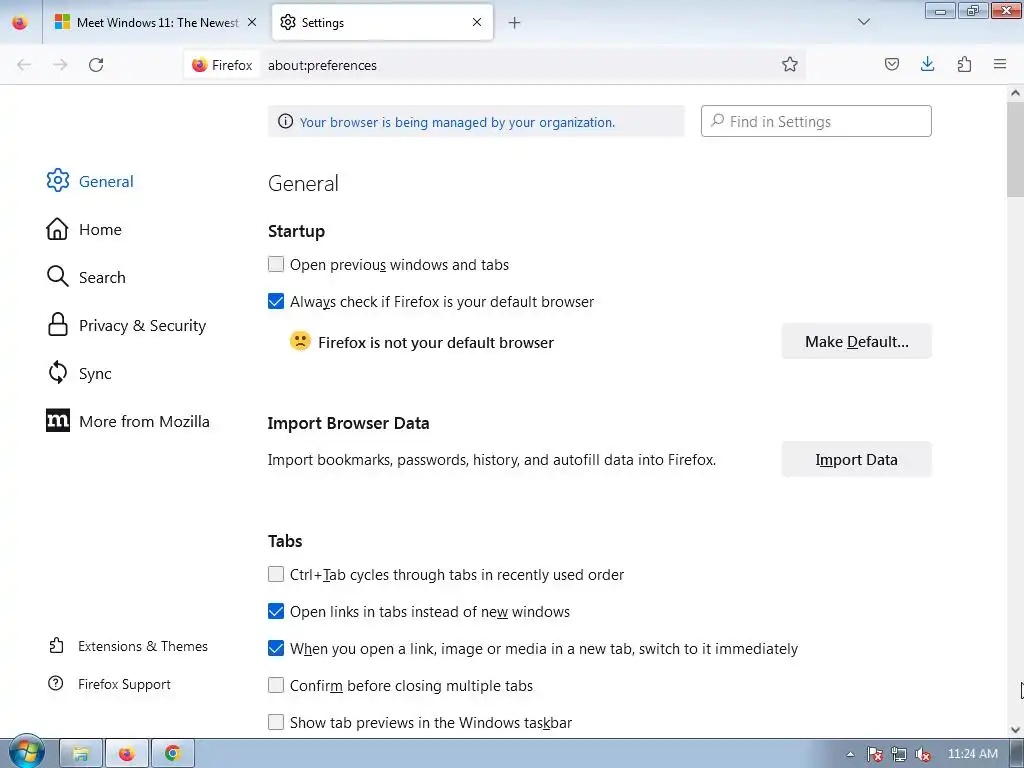Image resolution: width=1024 pixels, height=768 pixels.
Task: Enable Ctrl+Tab cycles through tabs option
Action: coord(276,574)
